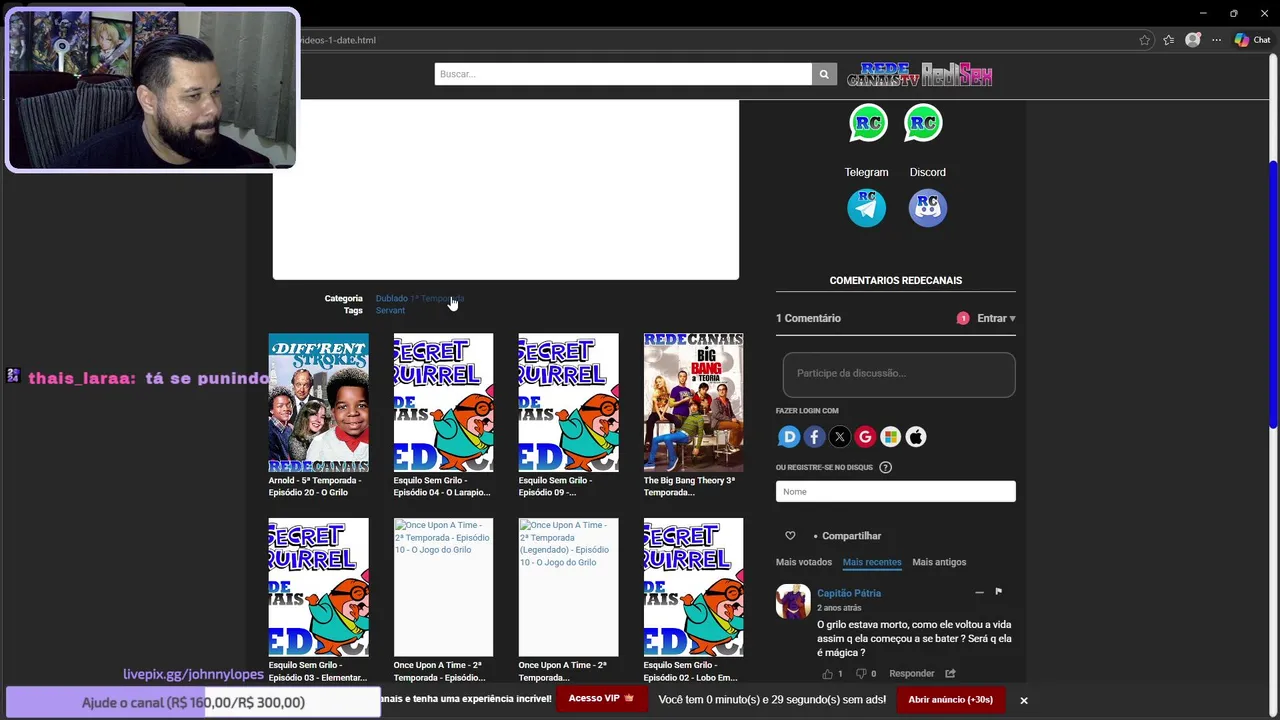This screenshot has height=720, width=1280.
Task: Collapse Capitão Pátria's comment thread
Action: click(979, 593)
